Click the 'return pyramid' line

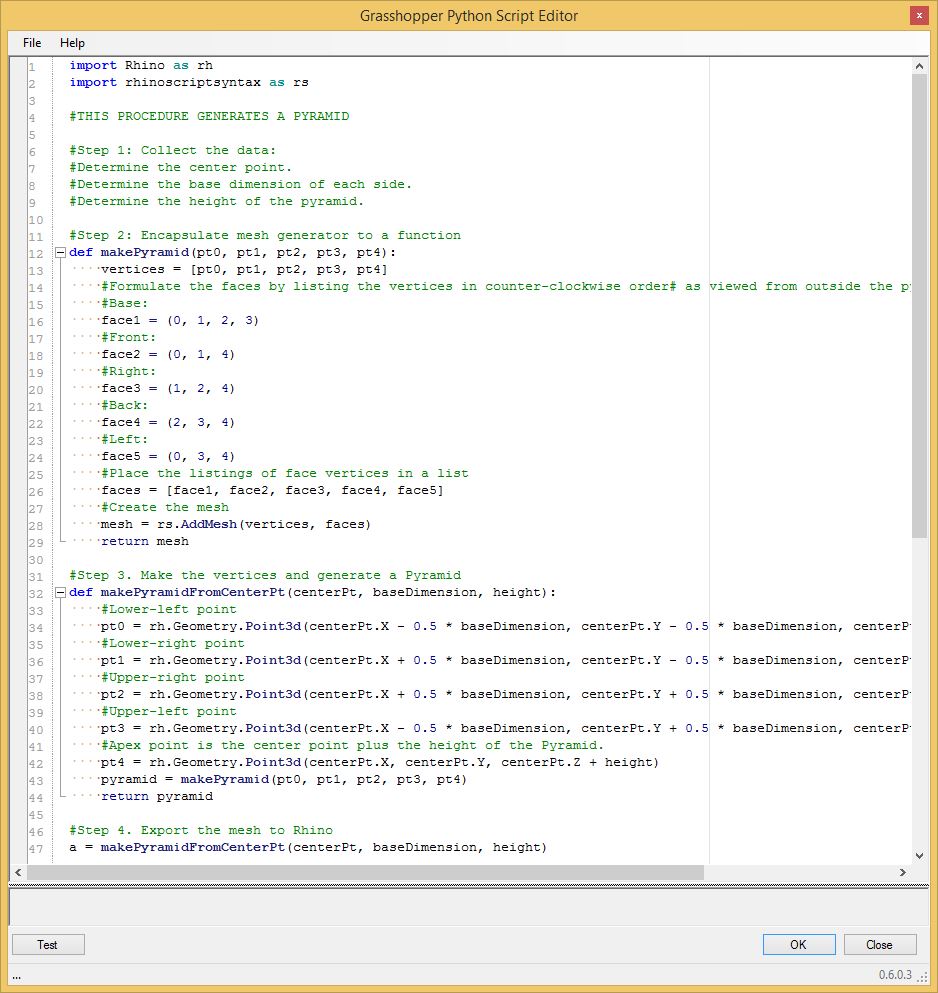[x=157, y=797]
